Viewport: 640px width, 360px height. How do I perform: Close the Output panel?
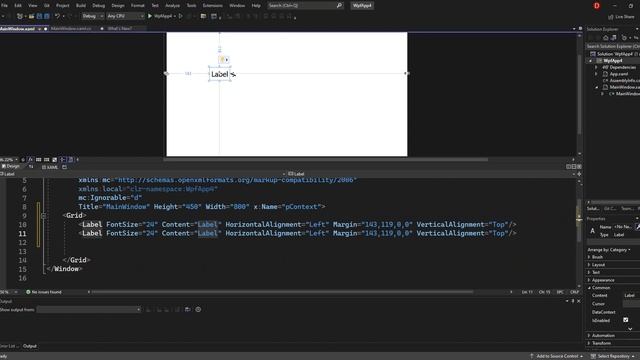579,301
